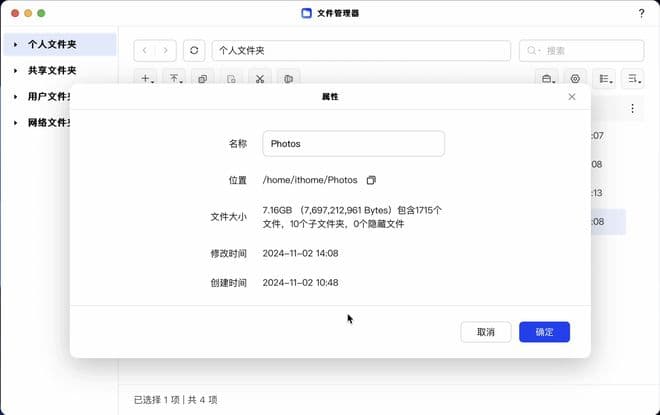Click the cut (scissors) icon in the toolbar
This screenshot has height=415, width=660.
[259, 78]
